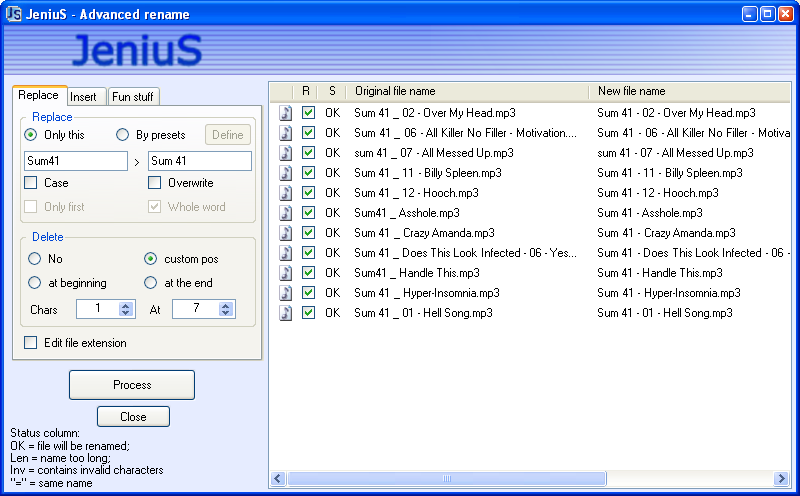
Task: Select new name 'Sum 41 - Hooch.mp3'
Action: pyautogui.click(x=658, y=193)
